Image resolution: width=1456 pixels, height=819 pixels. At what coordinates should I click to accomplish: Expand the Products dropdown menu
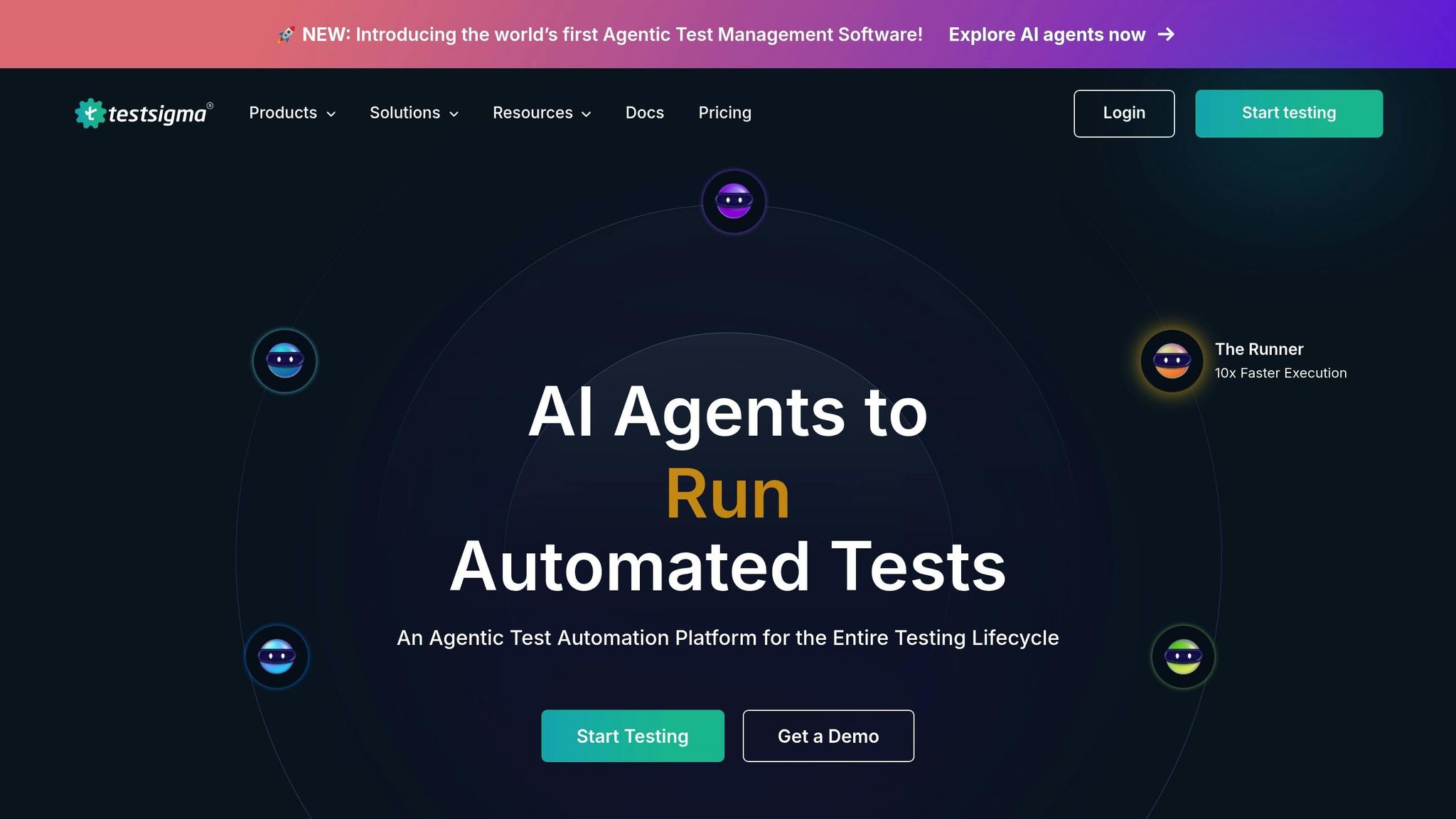click(291, 113)
